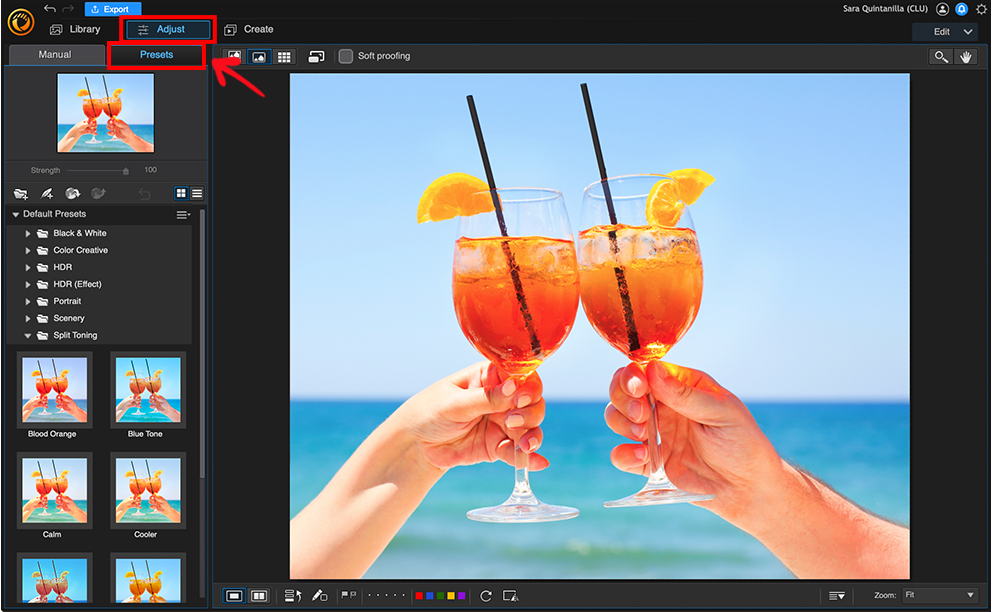The image size is (992, 612).
Task: Open the Manual adjustments tab
Action: pyautogui.click(x=56, y=54)
